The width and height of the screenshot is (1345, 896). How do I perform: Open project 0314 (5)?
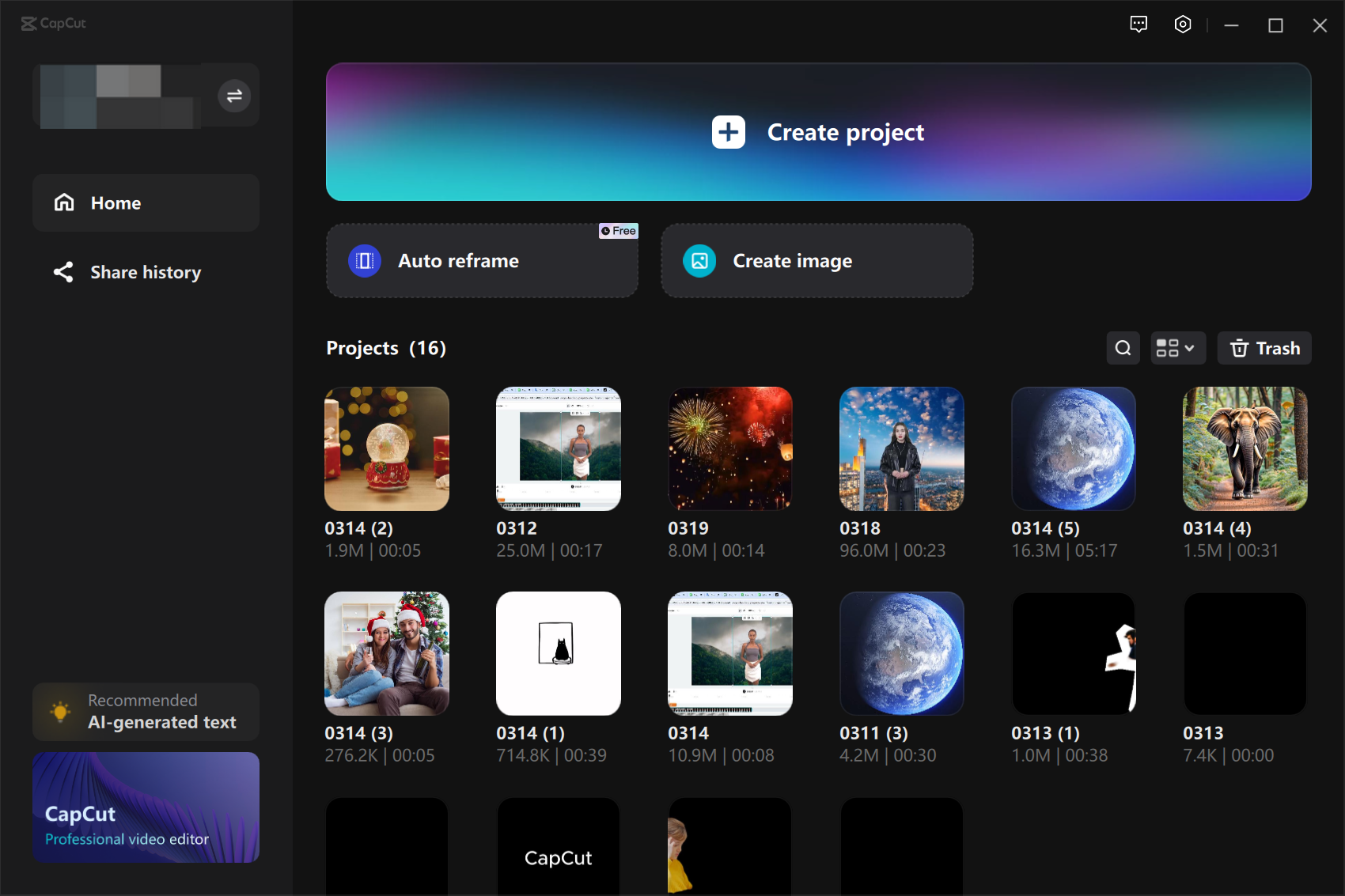click(1073, 448)
